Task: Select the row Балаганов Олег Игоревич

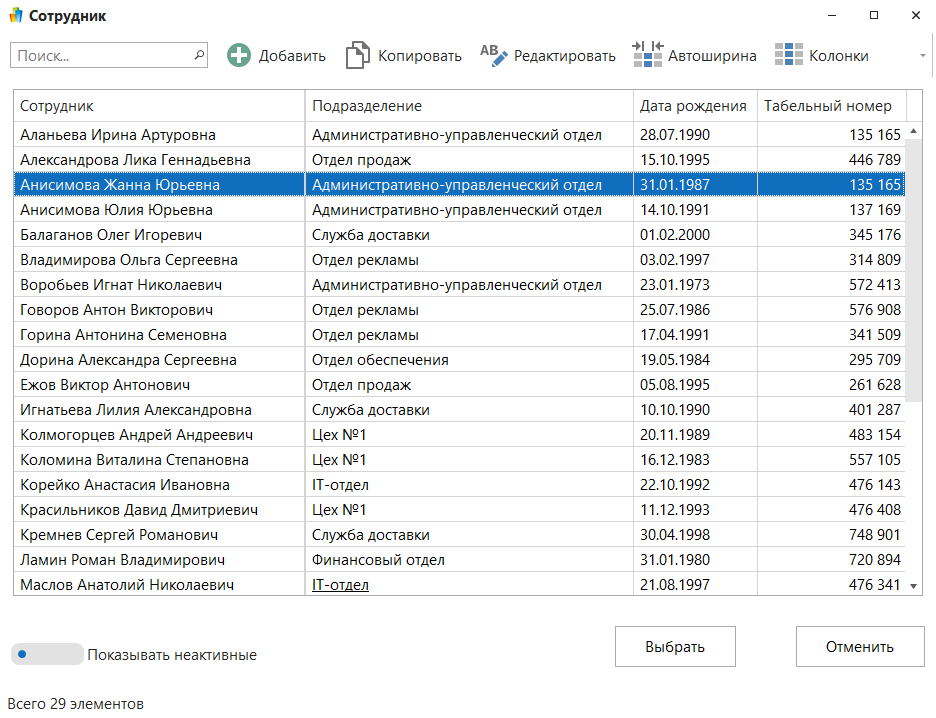Action: (111, 235)
